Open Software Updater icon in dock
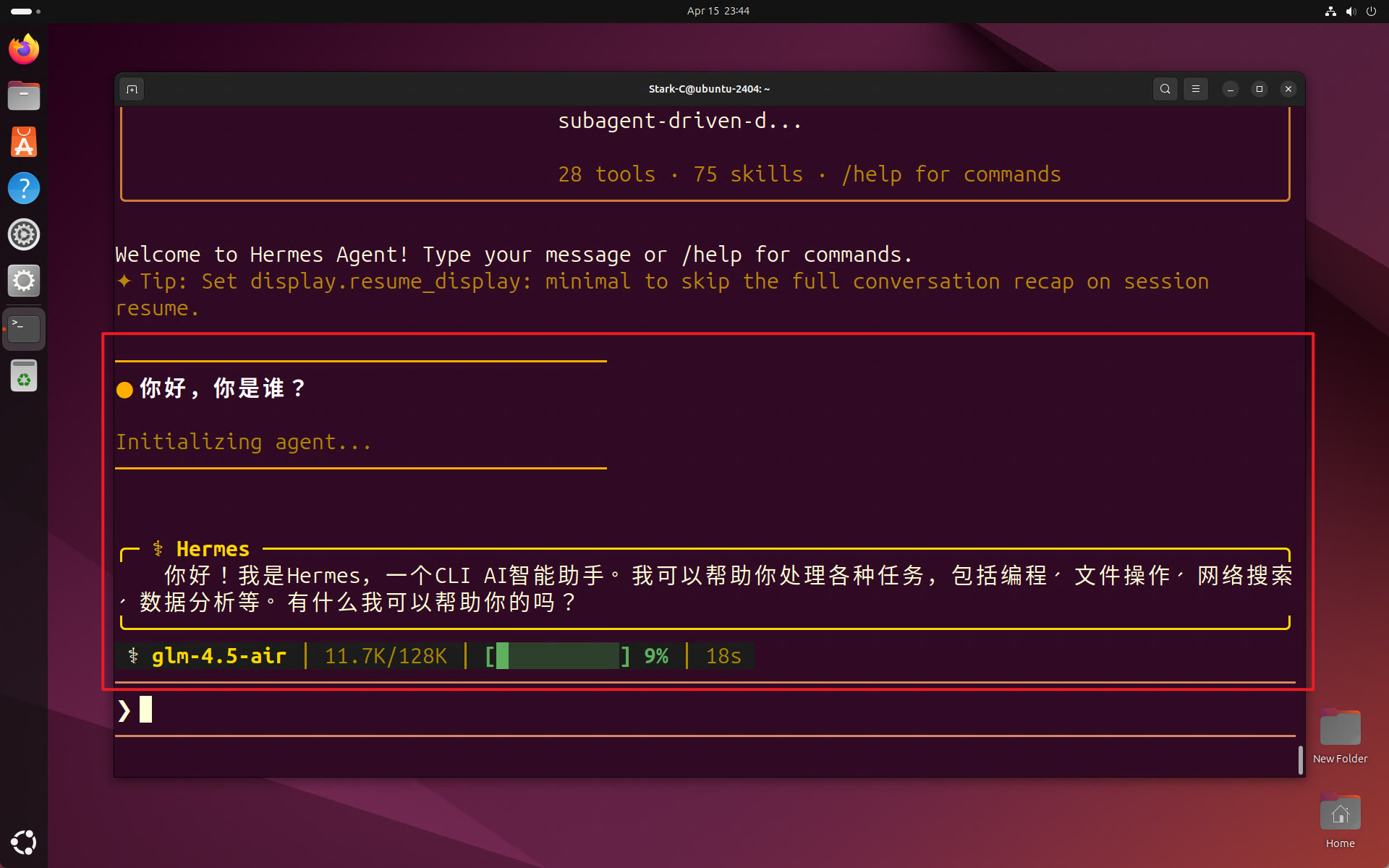Screen dimensions: 1389x868 click(24, 234)
